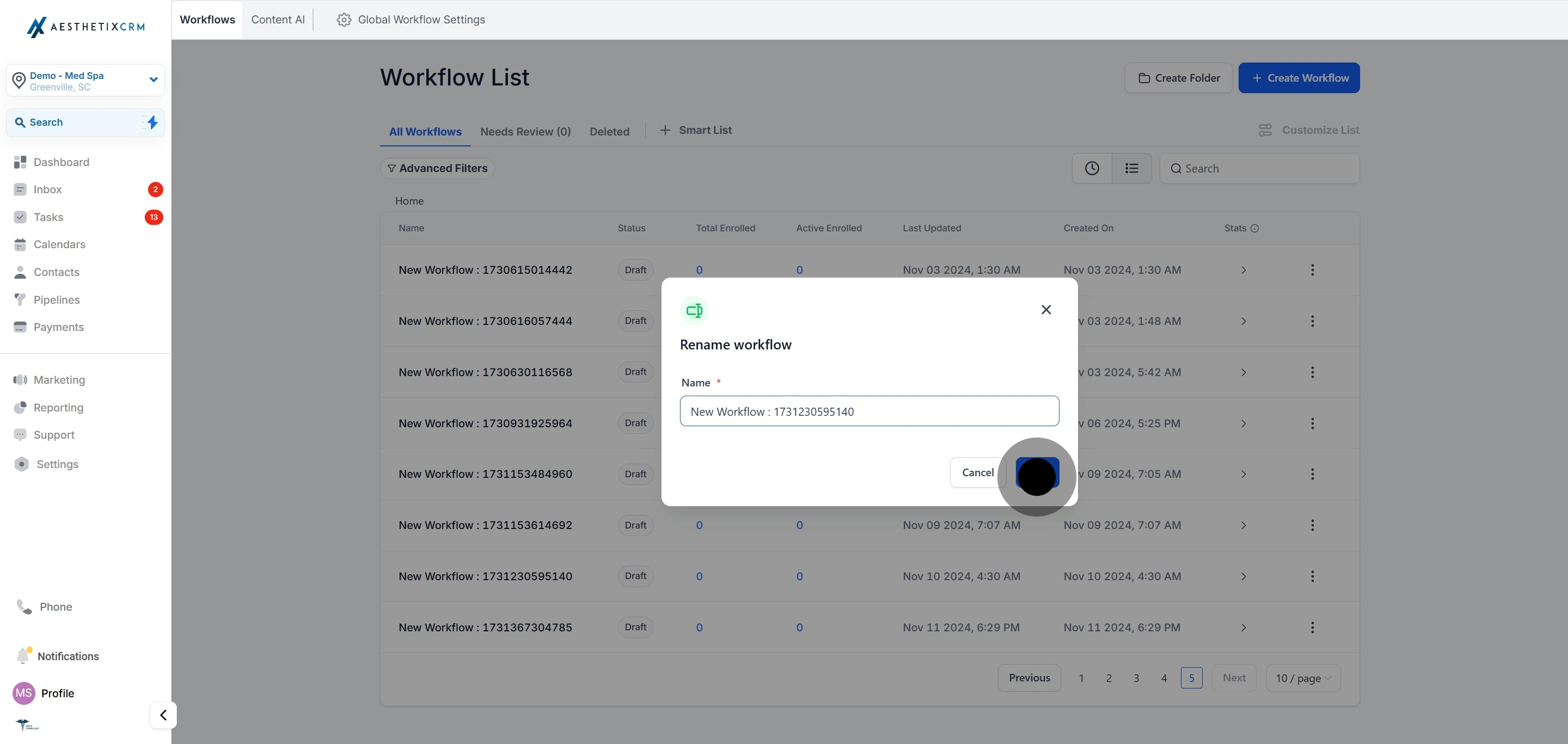The image size is (1568, 744).
Task: Click the recent history clock icon
Action: [x=1092, y=169]
